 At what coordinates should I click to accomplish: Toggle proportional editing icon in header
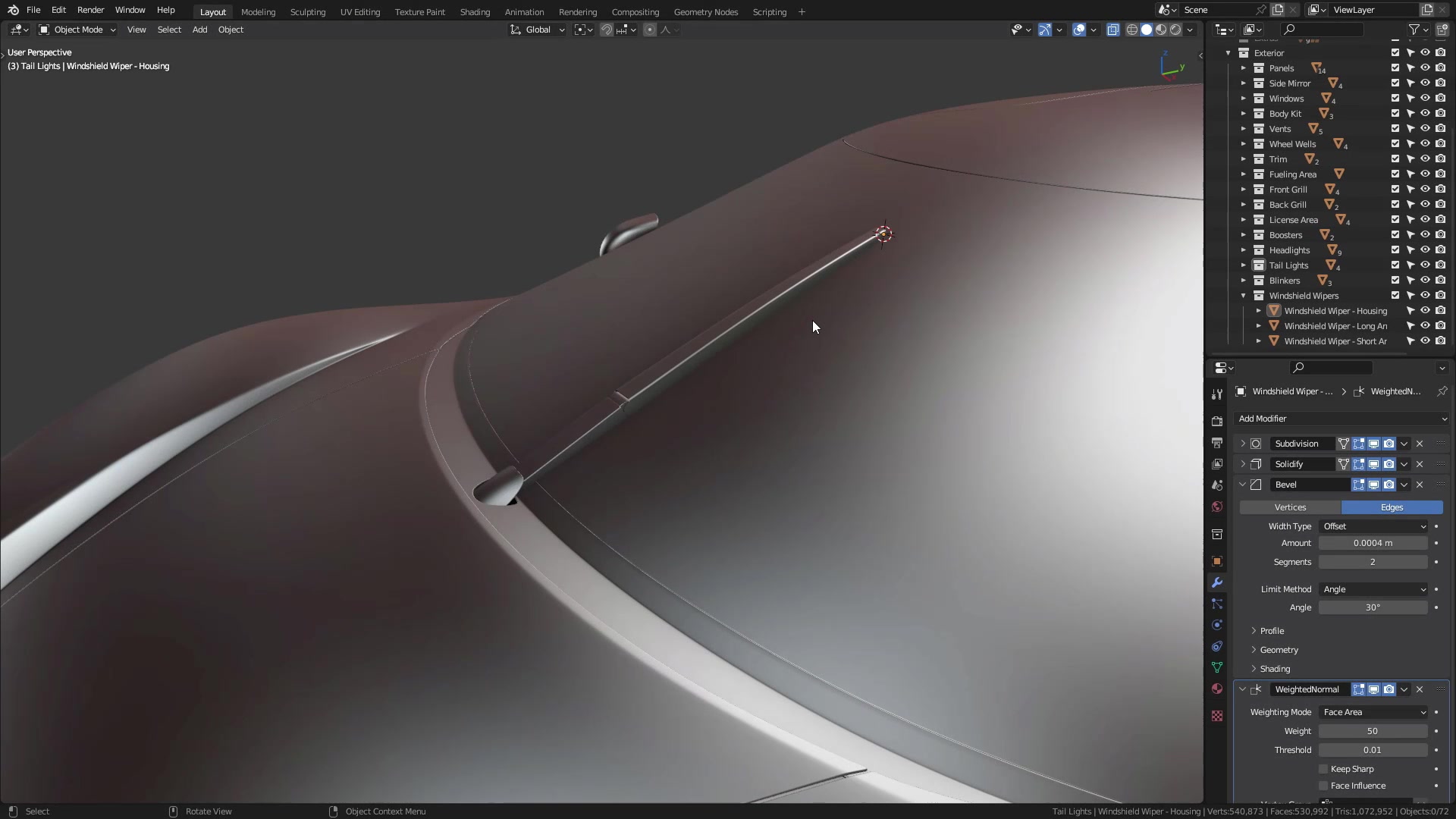click(650, 30)
